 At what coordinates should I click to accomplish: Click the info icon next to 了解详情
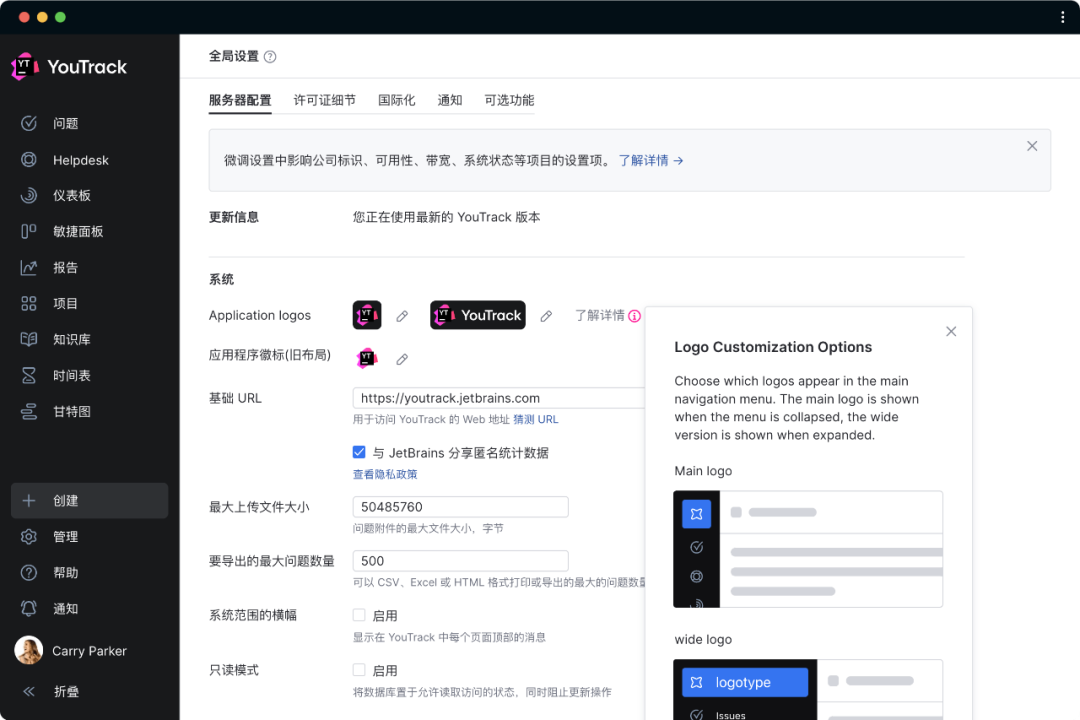pyautogui.click(x=634, y=316)
